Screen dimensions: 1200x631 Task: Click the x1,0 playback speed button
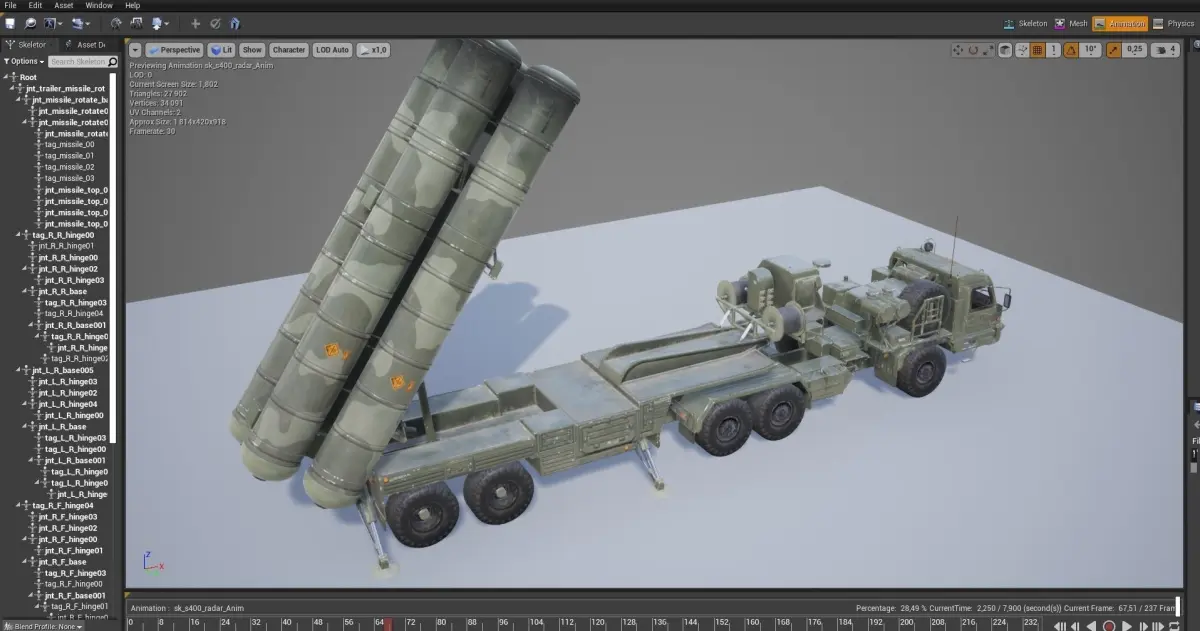374,50
